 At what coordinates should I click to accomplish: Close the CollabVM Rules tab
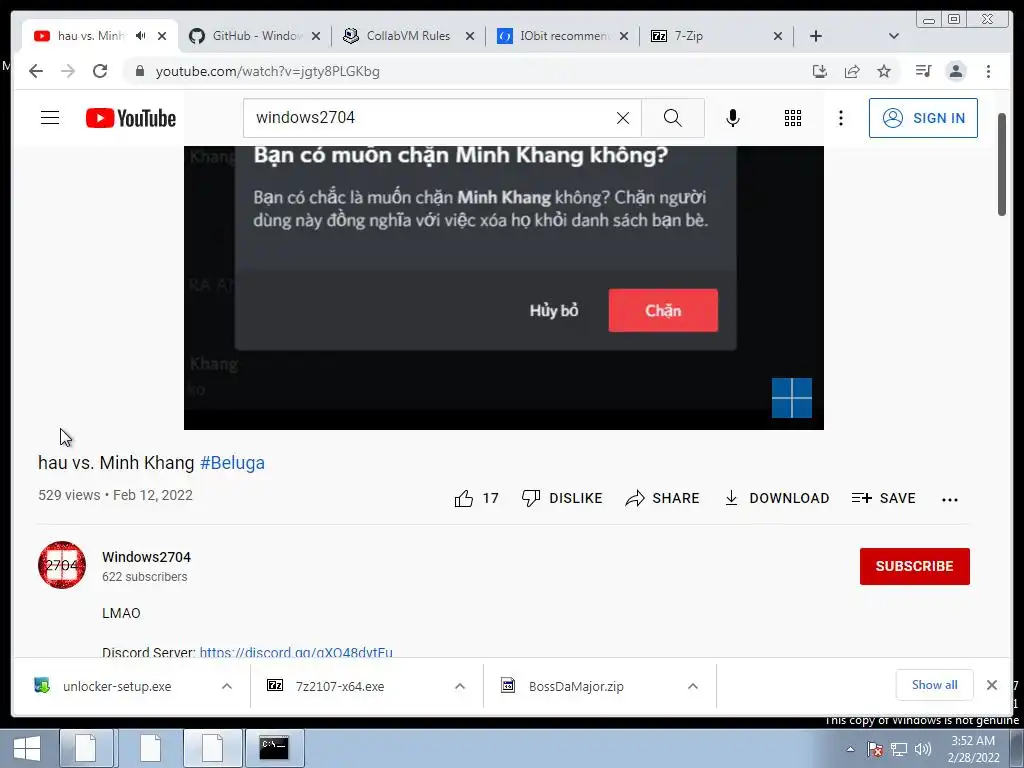click(470, 36)
